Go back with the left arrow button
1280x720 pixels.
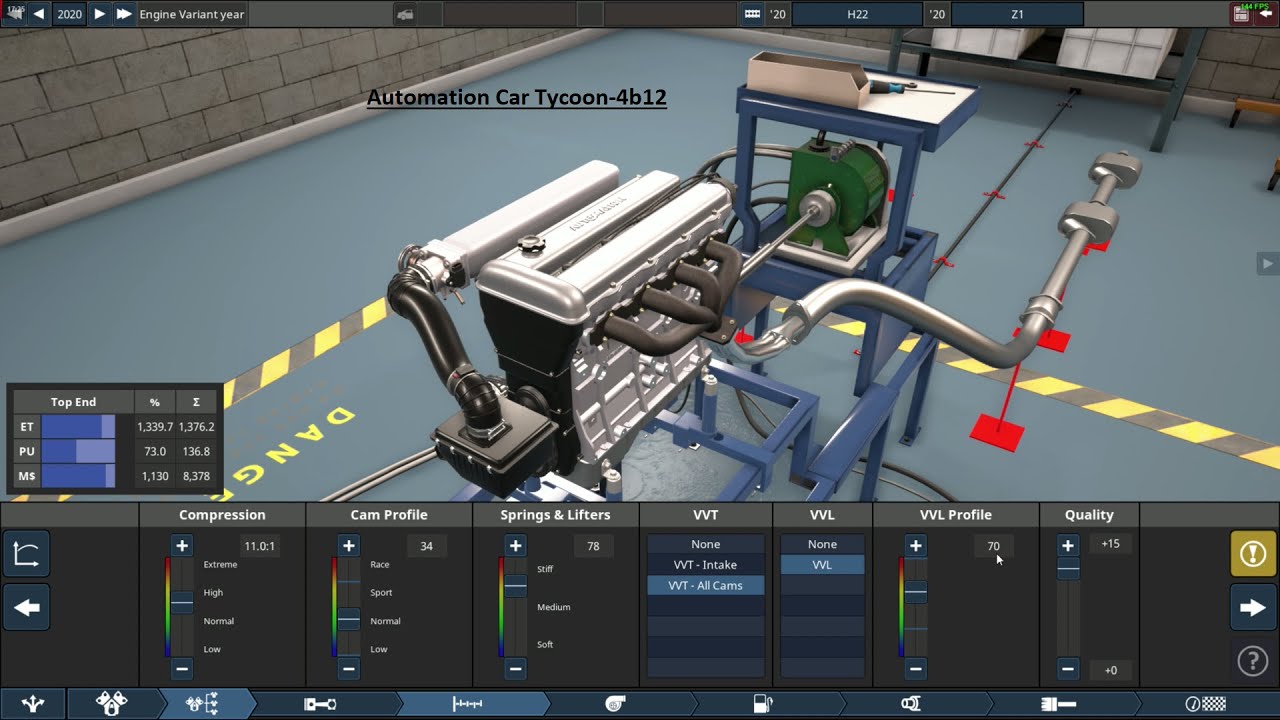(x=26, y=607)
